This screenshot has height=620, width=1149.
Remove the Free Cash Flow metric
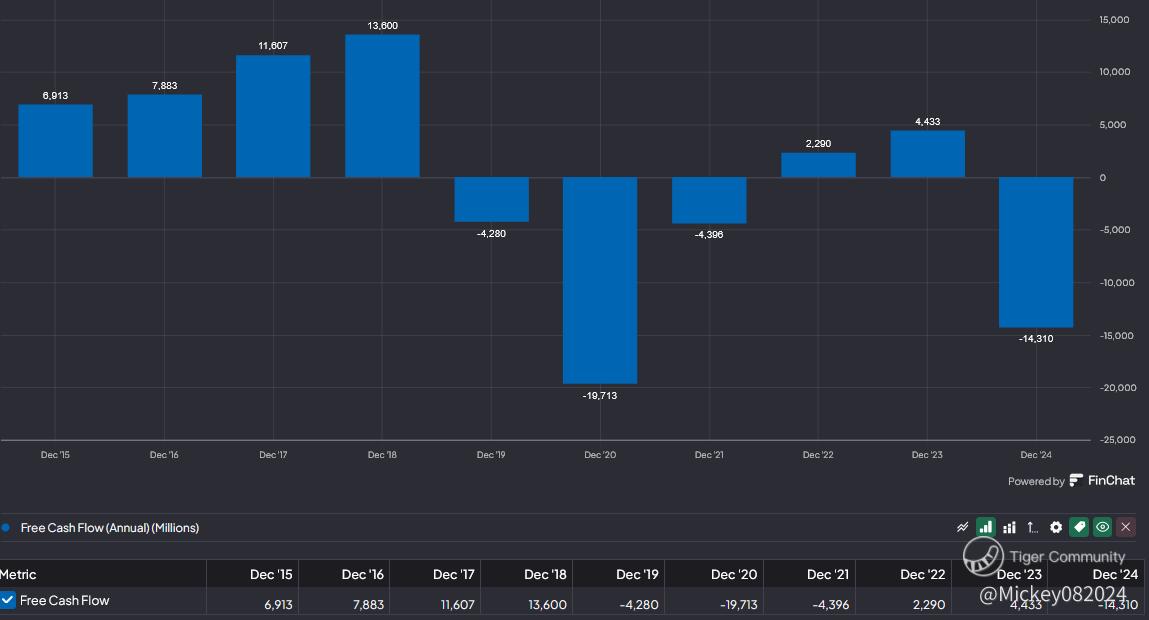coord(1126,527)
